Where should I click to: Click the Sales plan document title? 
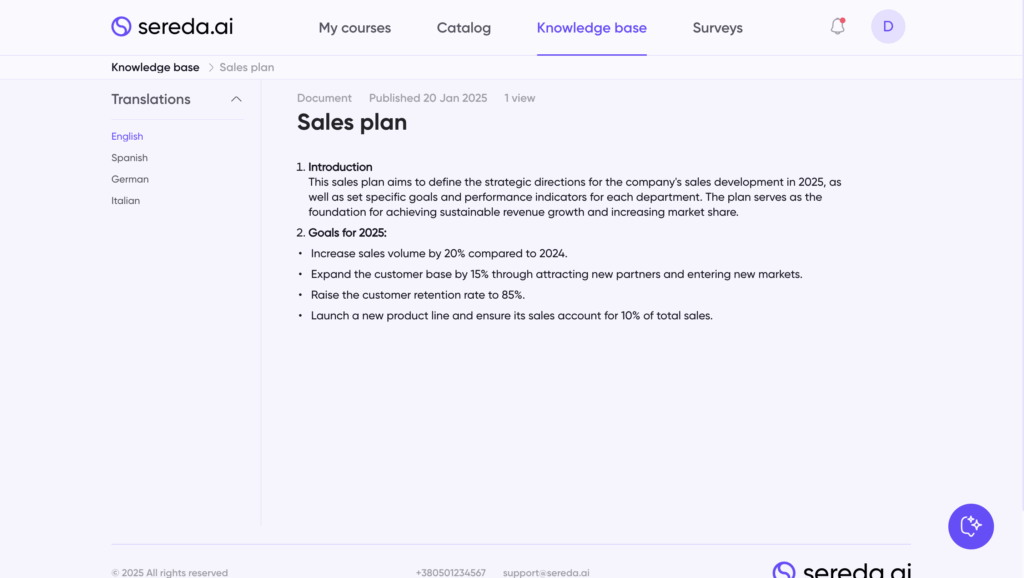pos(352,123)
